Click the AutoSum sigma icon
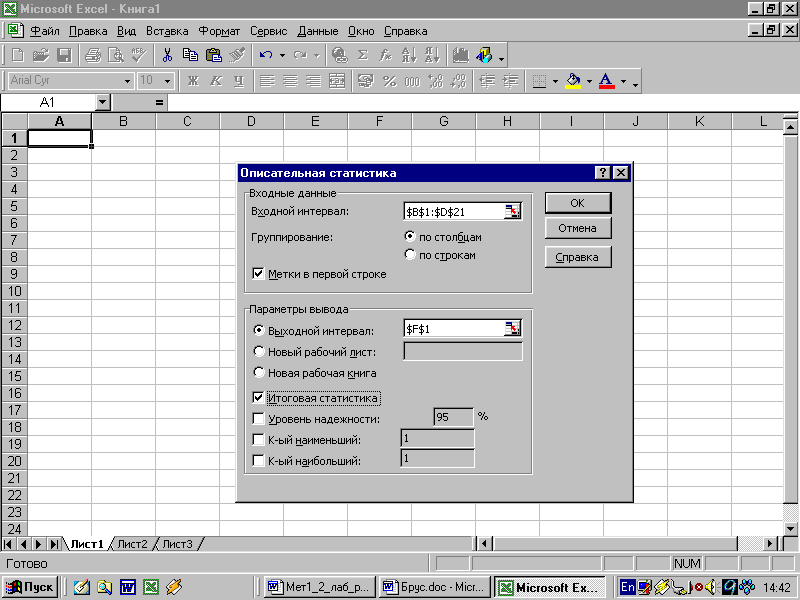 (363, 55)
